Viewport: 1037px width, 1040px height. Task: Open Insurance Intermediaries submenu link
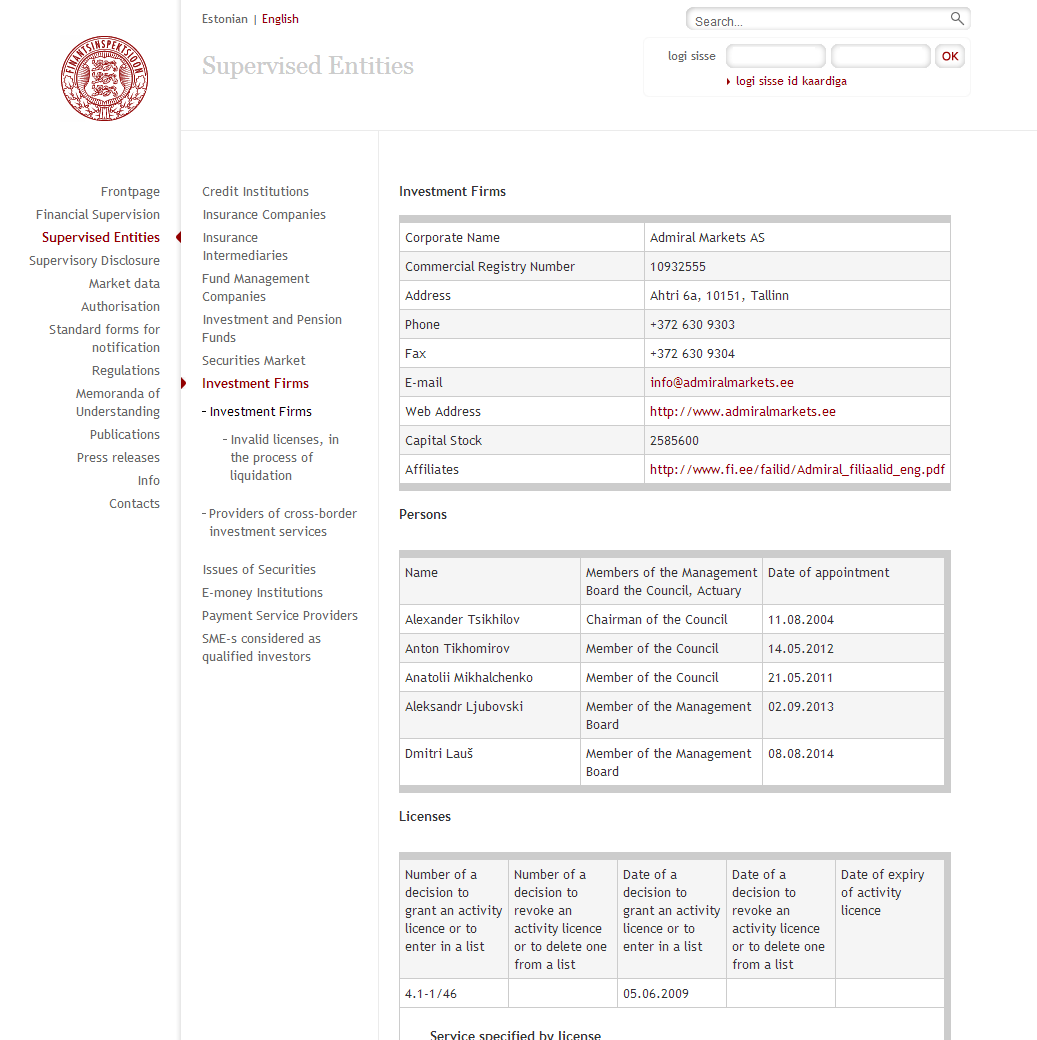(245, 247)
